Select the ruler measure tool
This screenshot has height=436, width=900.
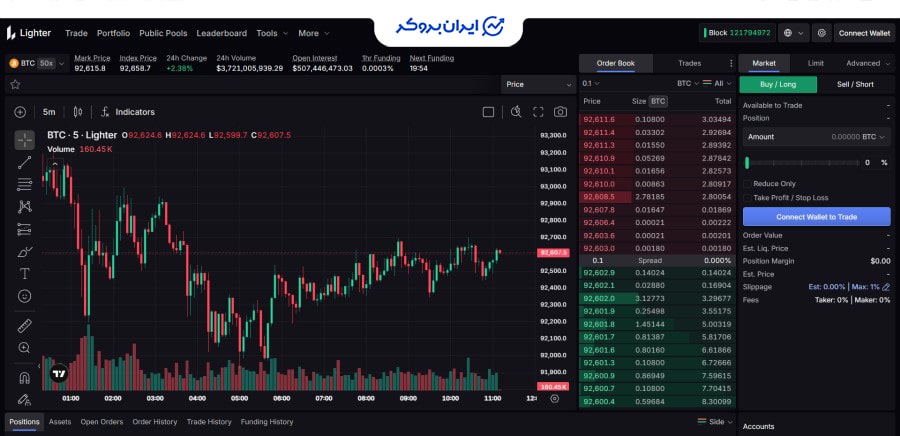point(25,326)
